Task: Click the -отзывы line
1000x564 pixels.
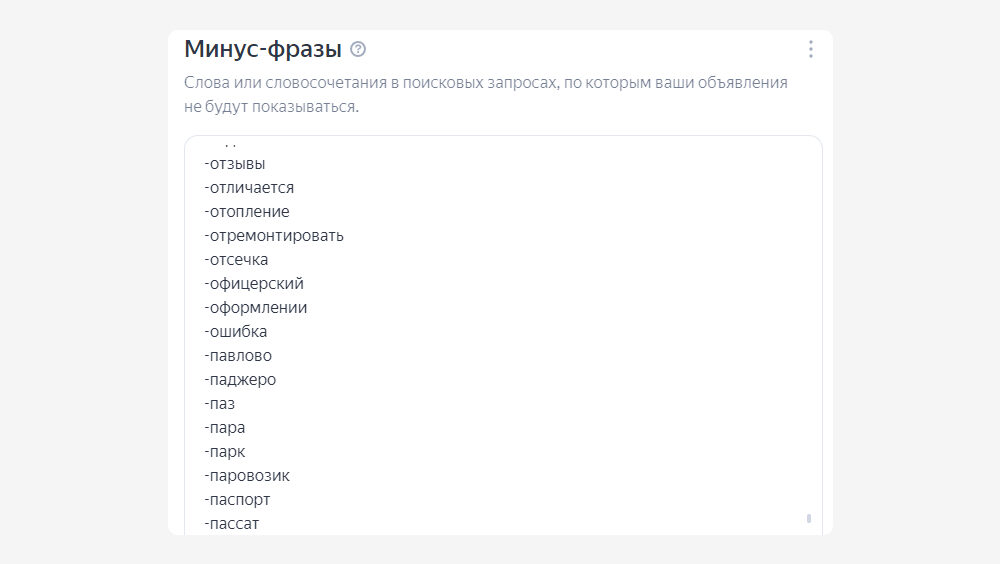Action: click(x=235, y=164)
